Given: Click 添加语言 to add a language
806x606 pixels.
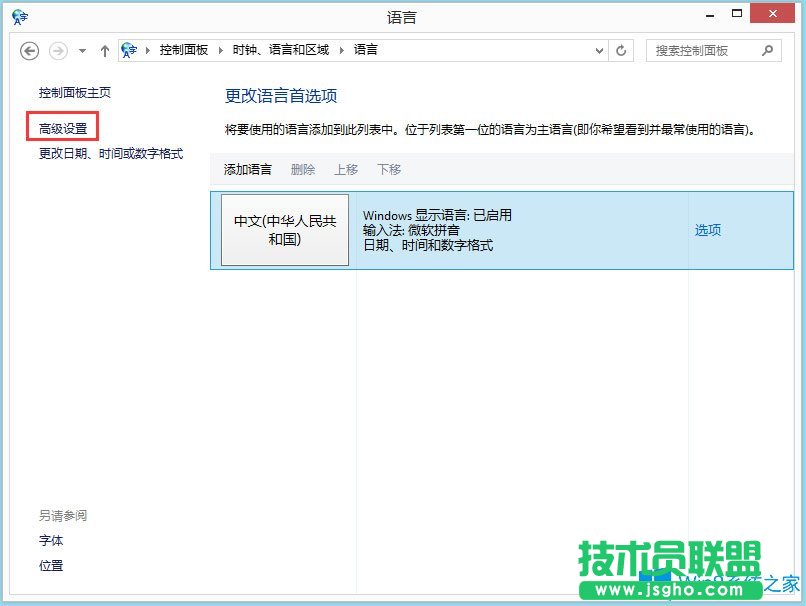Looking at the screenshot, I should (x=246, y=169).
